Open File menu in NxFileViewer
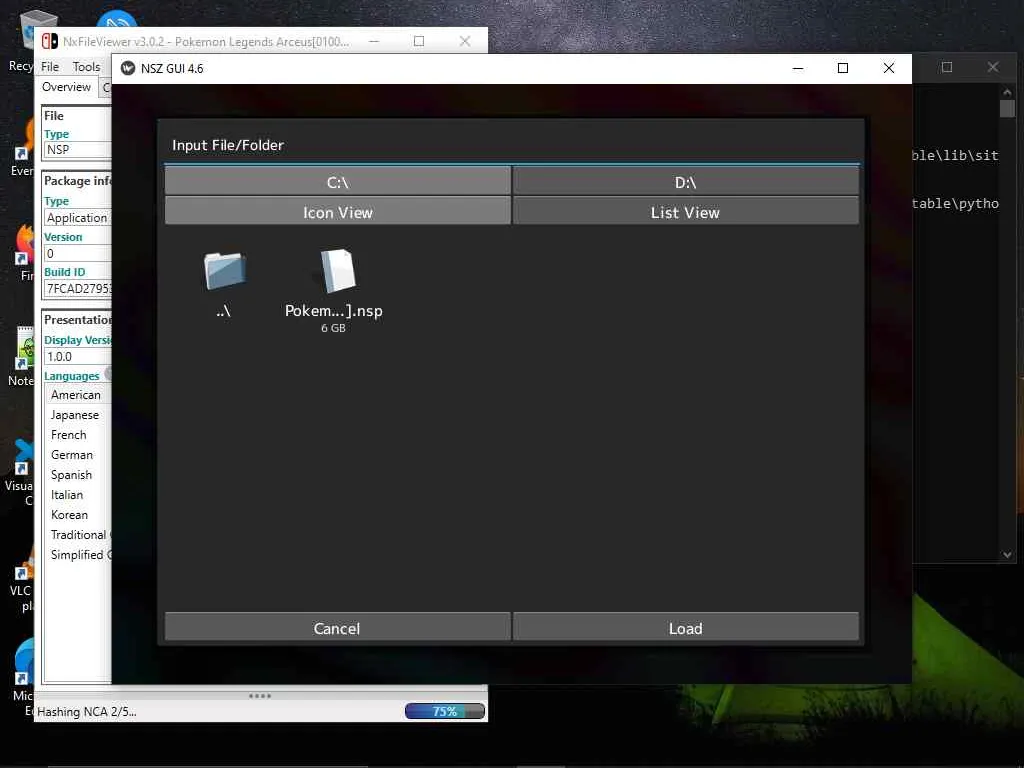Viewport: 1024px width, 768px height. [x=50, y=67]
